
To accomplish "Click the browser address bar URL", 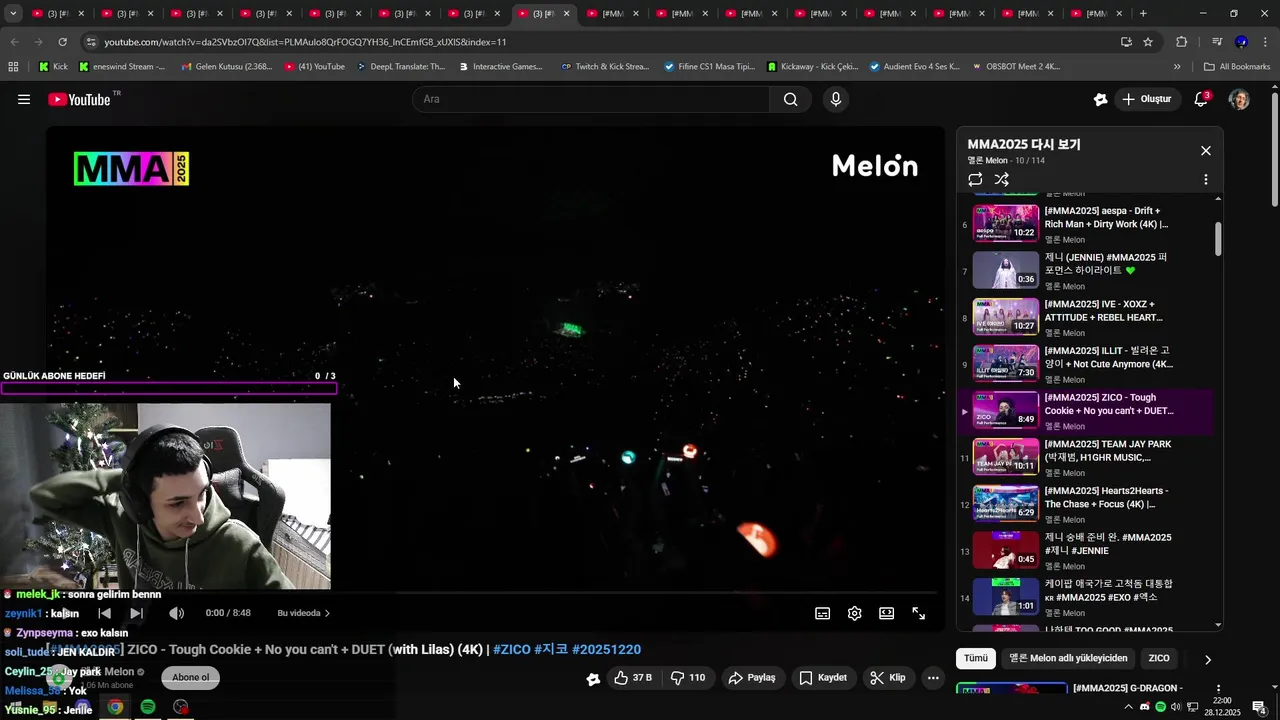I will coord(305,42).
